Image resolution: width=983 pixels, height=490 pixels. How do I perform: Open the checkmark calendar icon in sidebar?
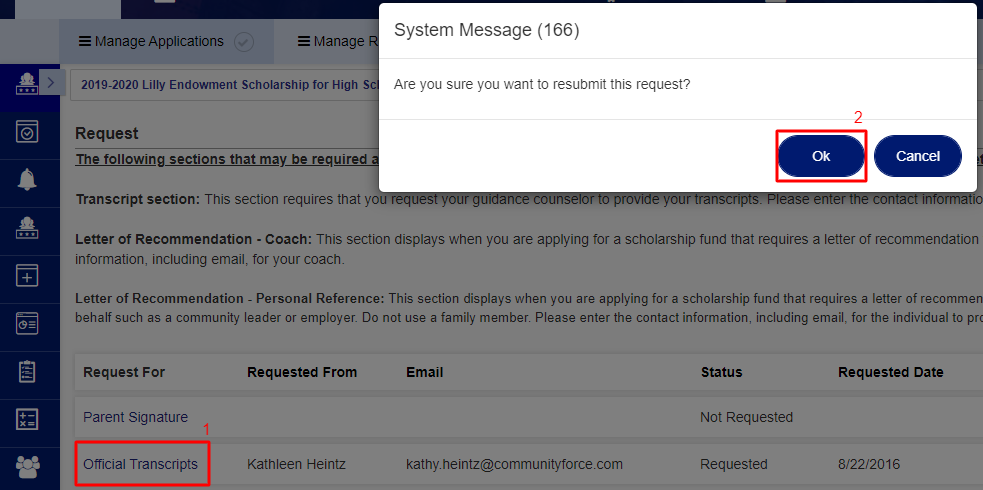pos(28,132)
